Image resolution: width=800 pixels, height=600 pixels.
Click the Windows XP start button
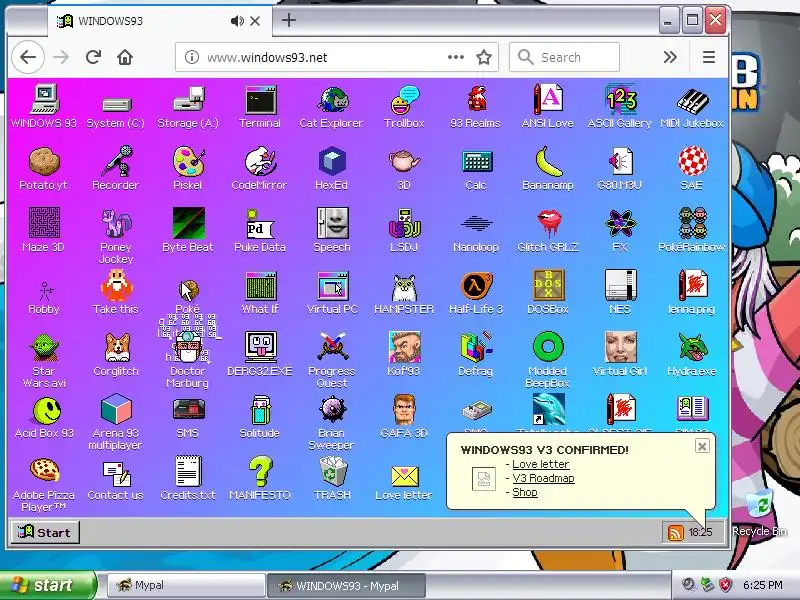[48, 585]
